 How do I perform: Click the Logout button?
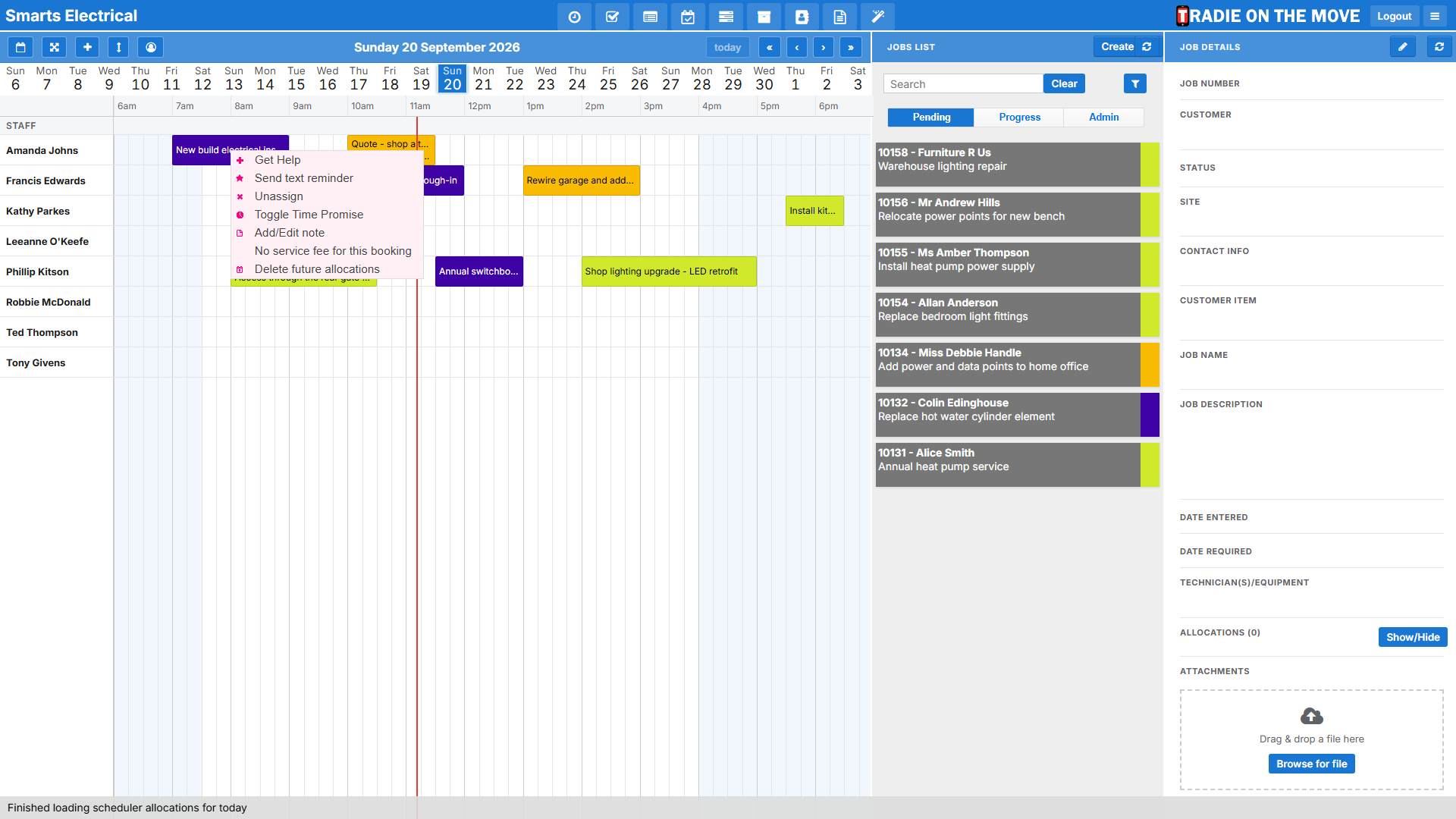pyautogui.click(x=1394, y=16)
